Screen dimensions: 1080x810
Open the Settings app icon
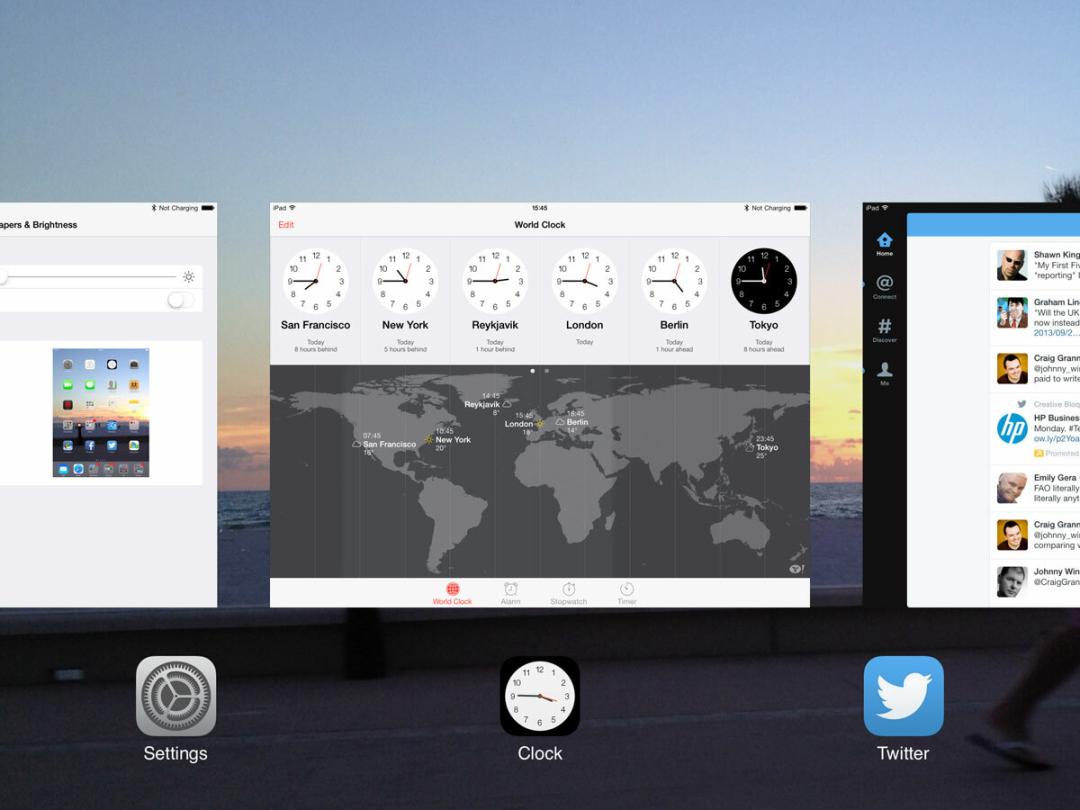pos(176,696)
